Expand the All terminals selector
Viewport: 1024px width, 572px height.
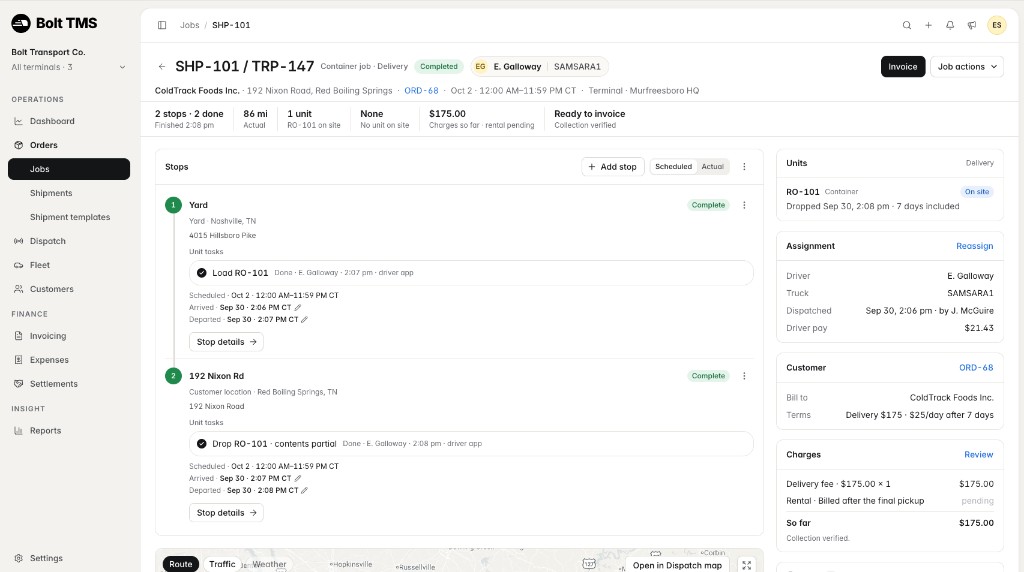coord(69,67)
